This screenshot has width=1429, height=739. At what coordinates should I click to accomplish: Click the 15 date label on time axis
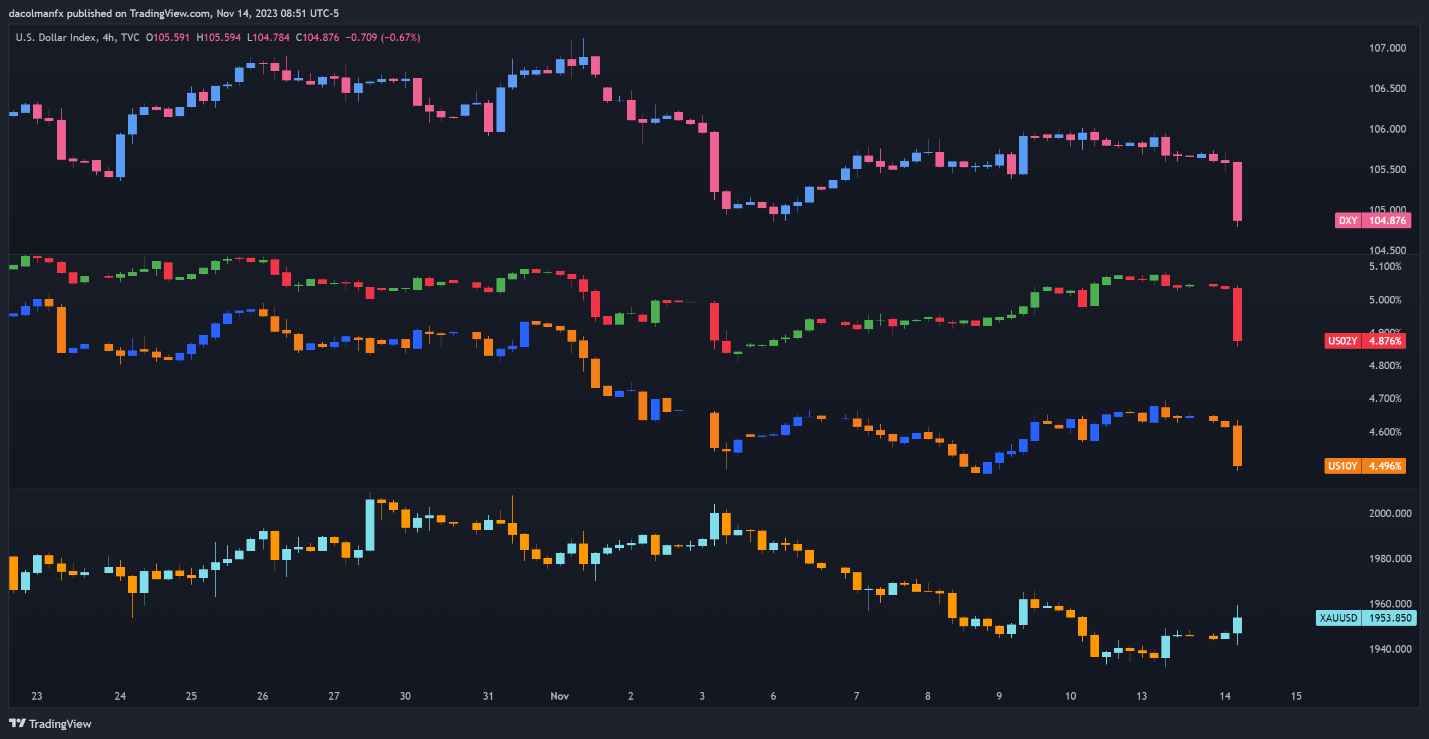tap(1296, 695)
